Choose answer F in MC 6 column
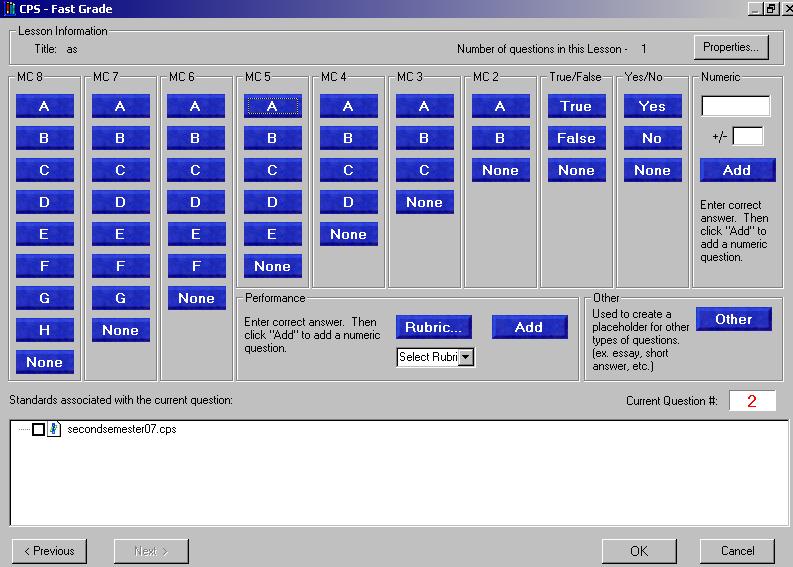This screenshot has height=567, width=793. pos(196,266)
